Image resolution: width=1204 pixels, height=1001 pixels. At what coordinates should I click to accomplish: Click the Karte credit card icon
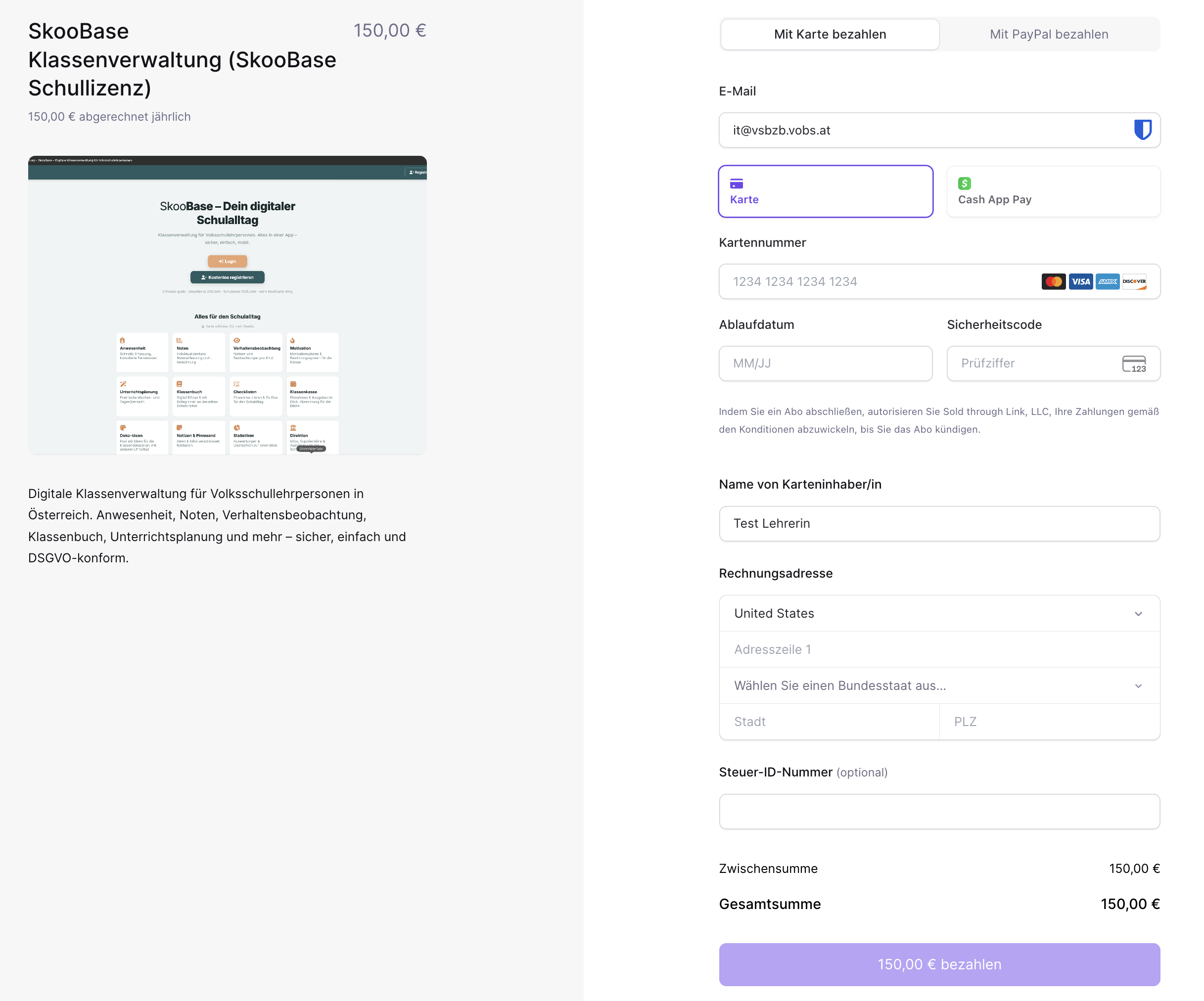pos(736,183)
